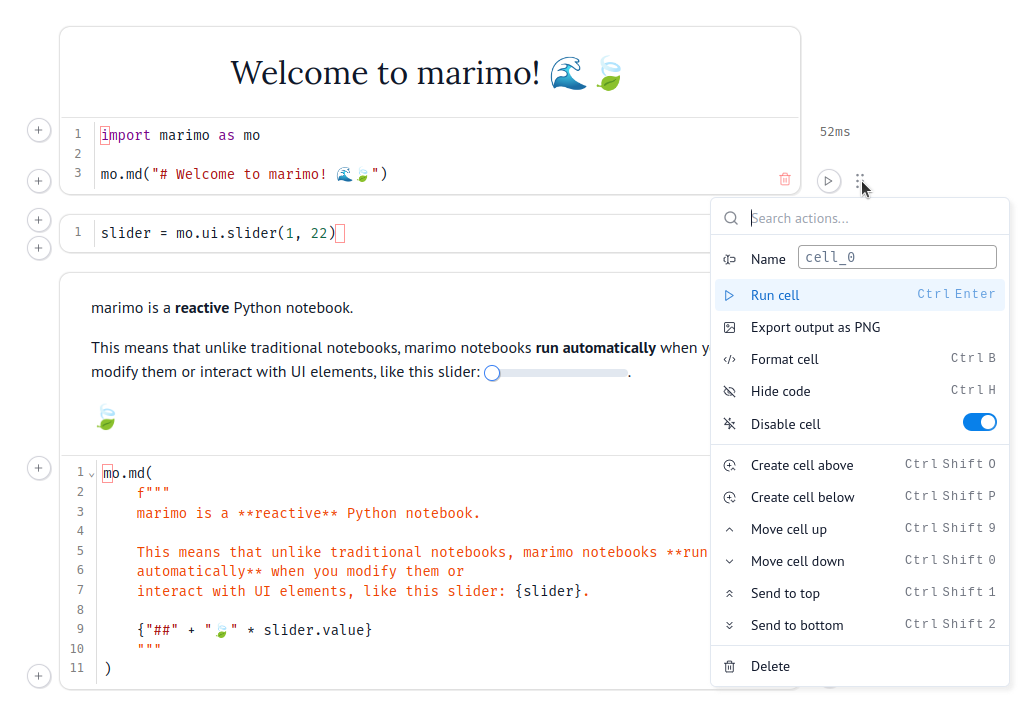Click the 52ms run time label
The height and width of the screenshot is (701, 1035).
(835, 131)
